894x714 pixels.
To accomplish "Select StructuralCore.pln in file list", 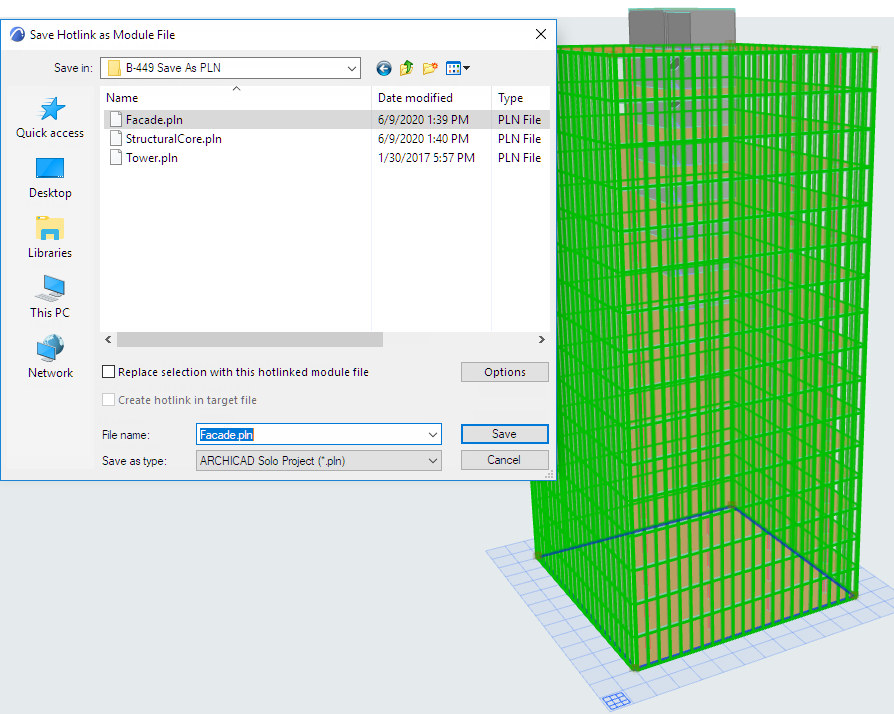I will (x=173, y=139).
